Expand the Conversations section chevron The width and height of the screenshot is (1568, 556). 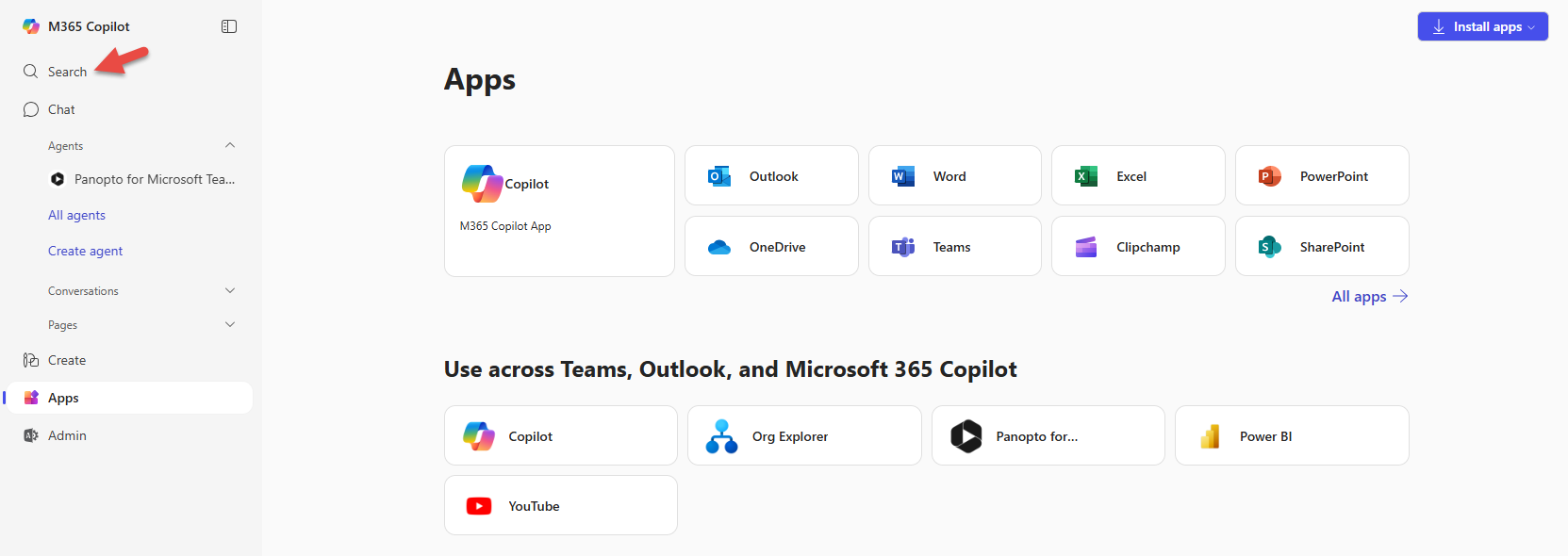(230, 290)
